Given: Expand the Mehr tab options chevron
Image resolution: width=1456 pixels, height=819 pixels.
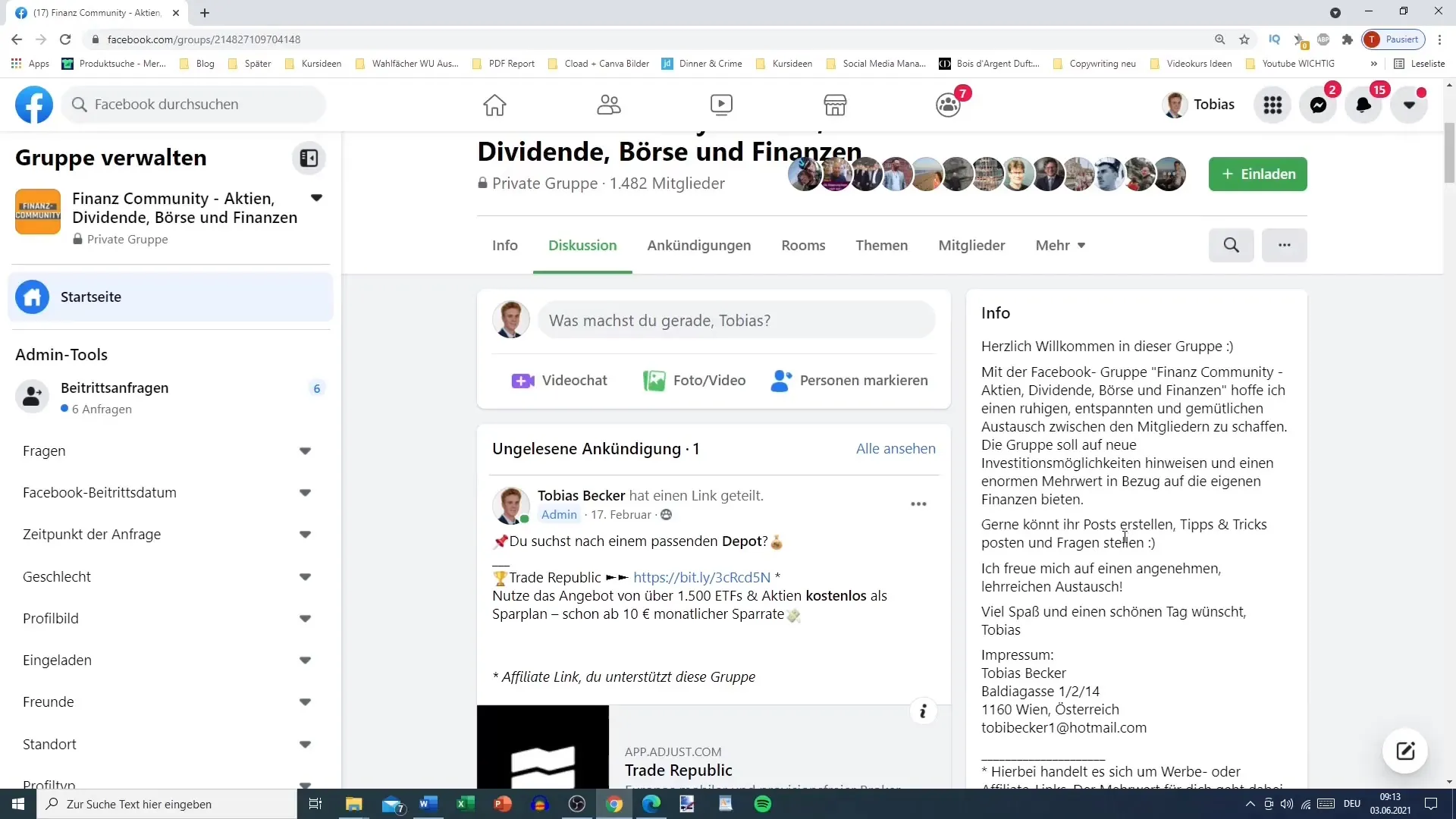Looking at the screenshot, I should (1084, 246).
